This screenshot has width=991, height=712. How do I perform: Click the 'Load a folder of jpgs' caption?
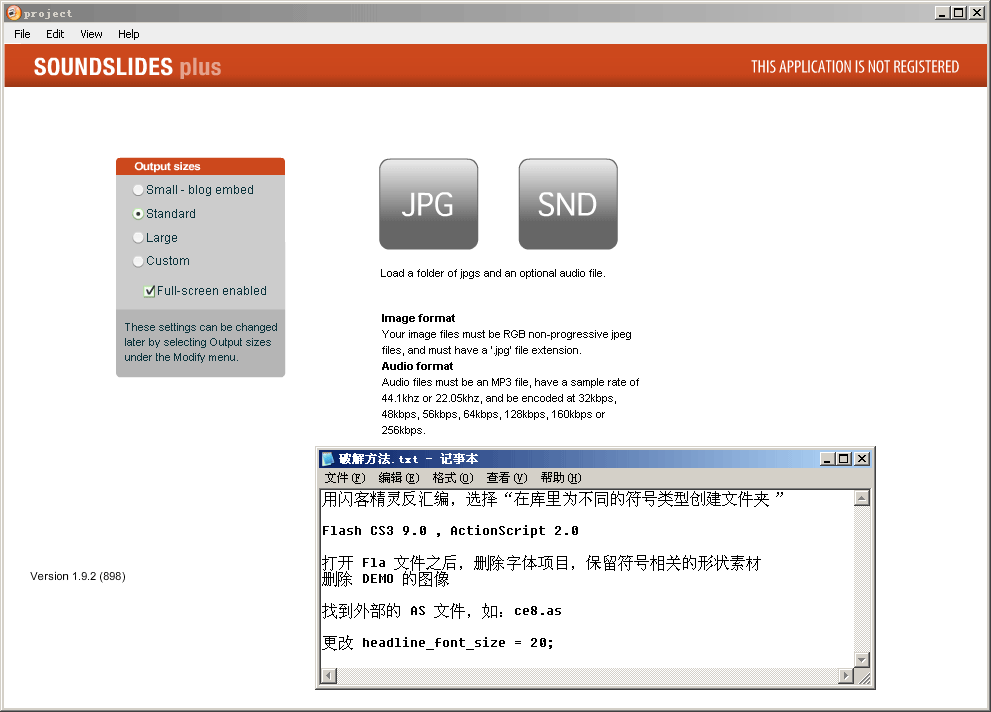[x=493, y=273]
